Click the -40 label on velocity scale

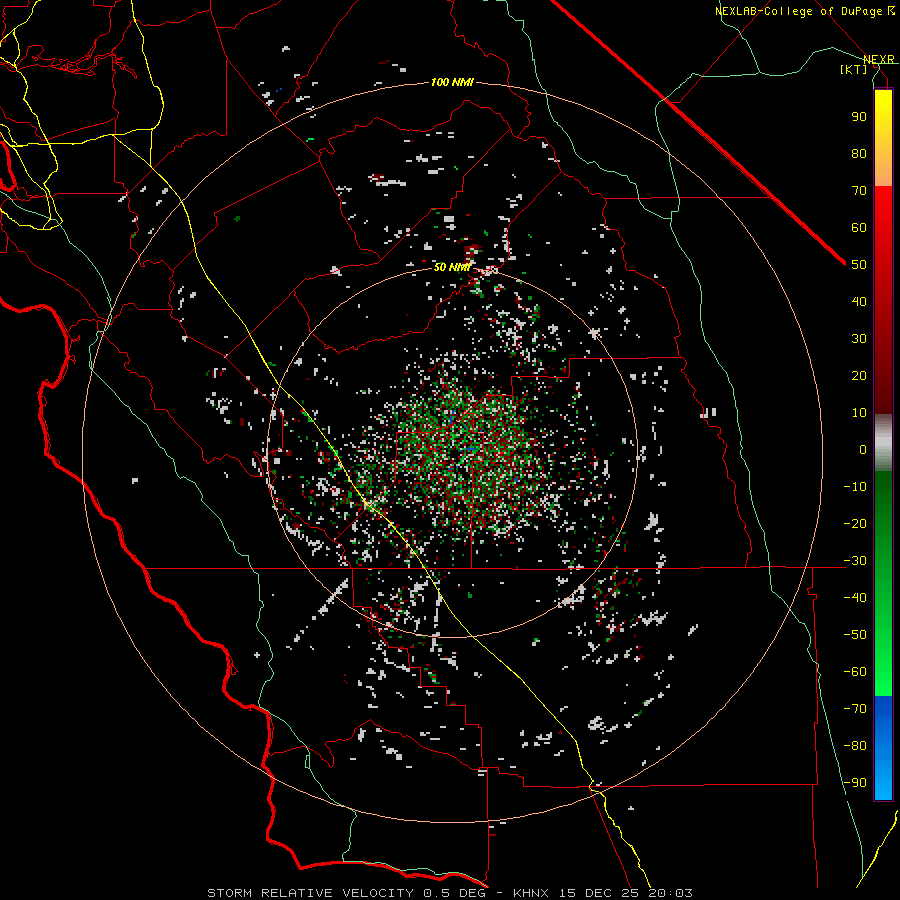coord(855,598)
